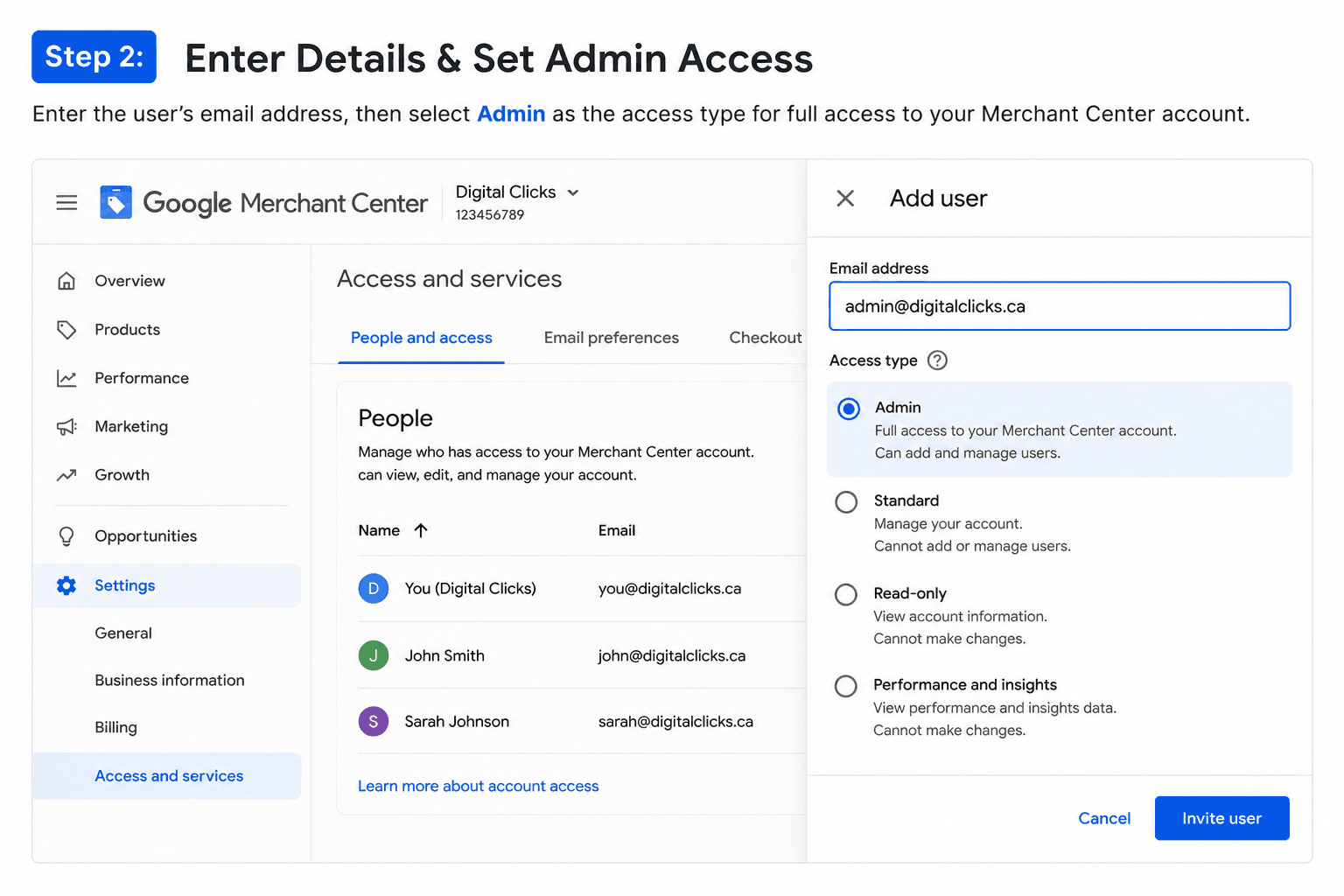The height and width of the screenshot is (896, 1344).
Task: Select the Standard access radio button
Action: point(846,502)
